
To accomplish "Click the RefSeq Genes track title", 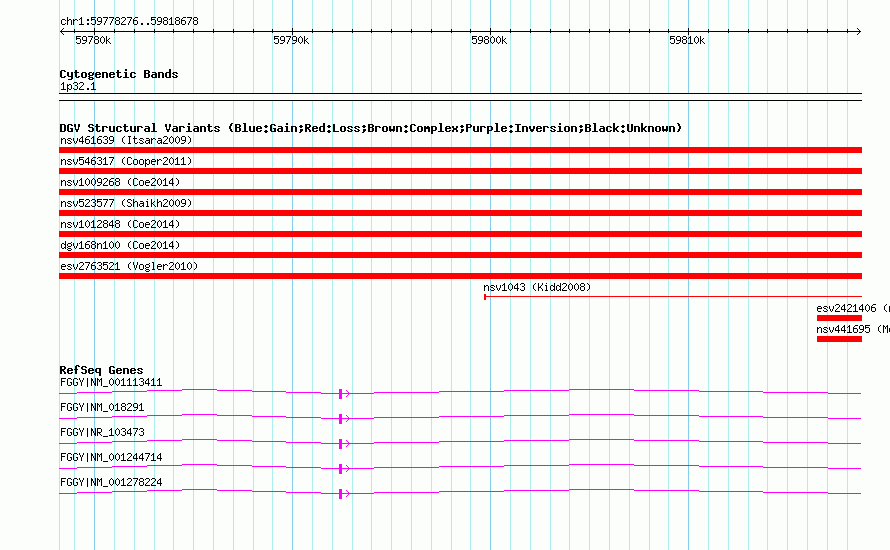I will (x=101, y=370).
